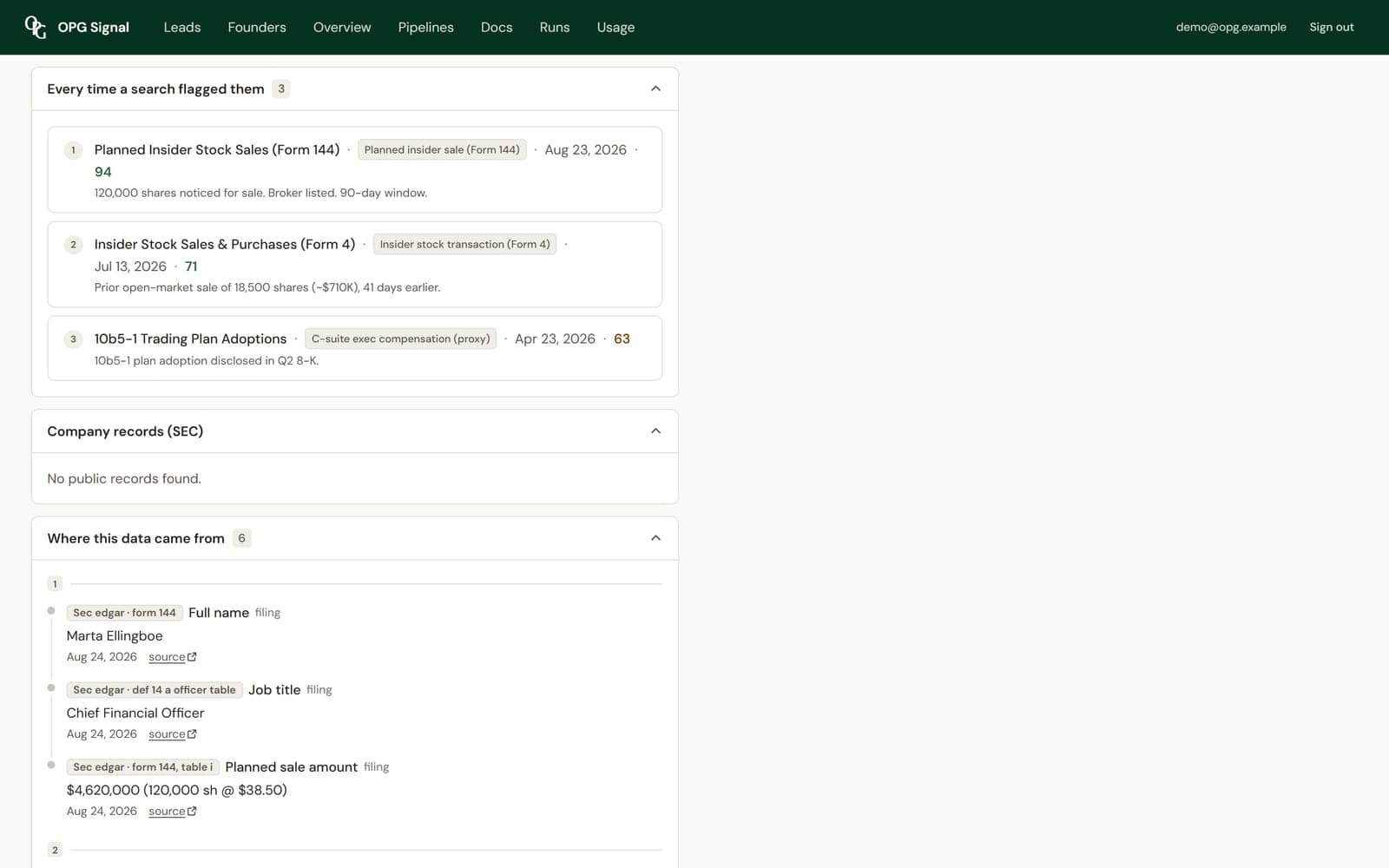Click the count badge 3 in flagged header
The image size is (1389, 868).
coord(281,89)
